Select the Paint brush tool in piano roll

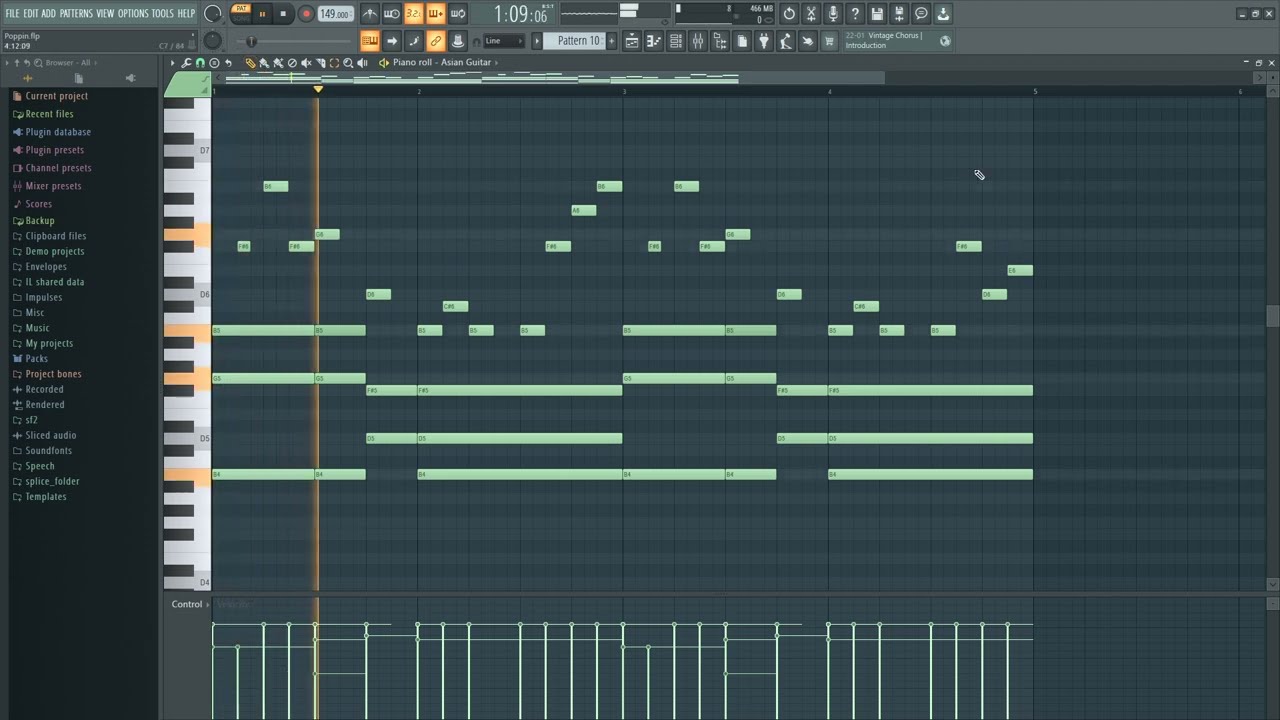coord(264,62)
